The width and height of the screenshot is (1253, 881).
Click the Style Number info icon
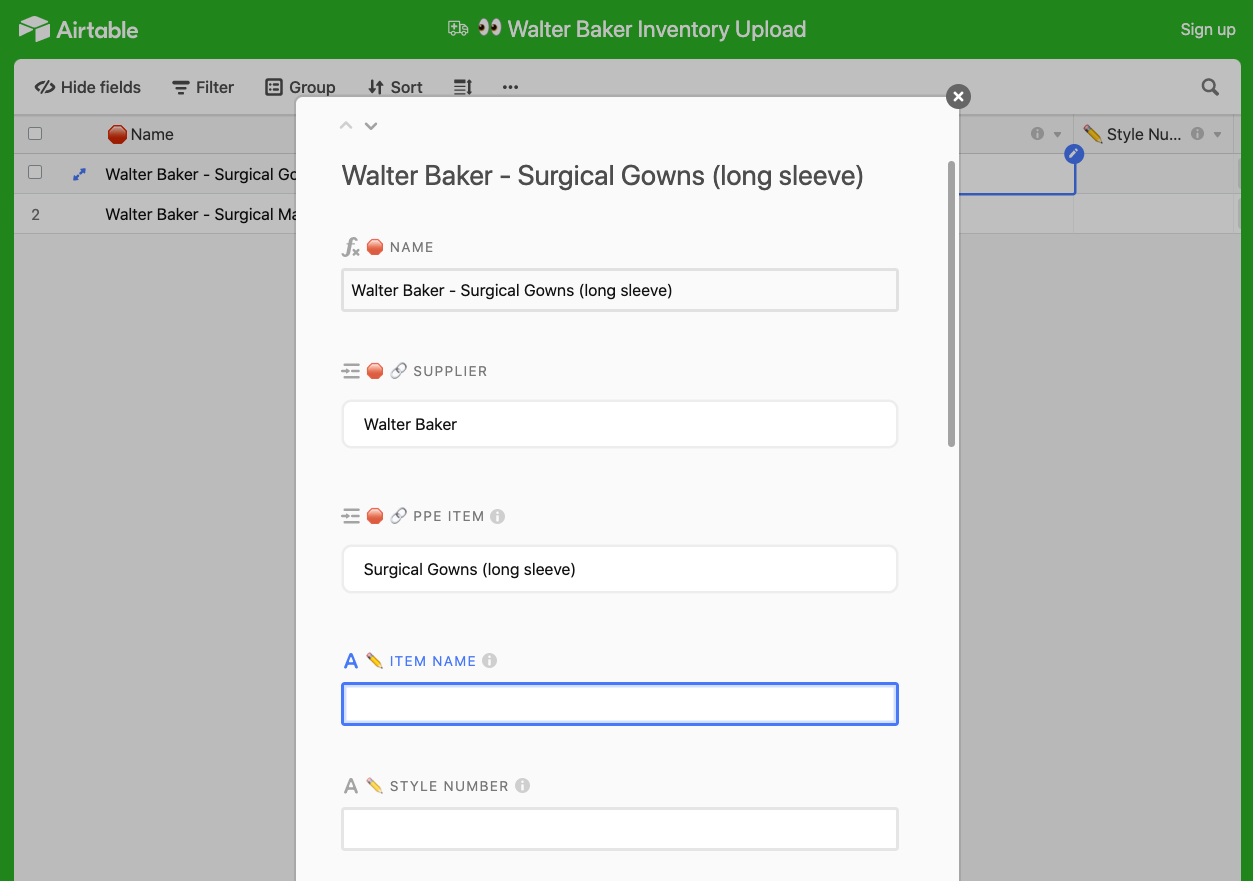522,786
